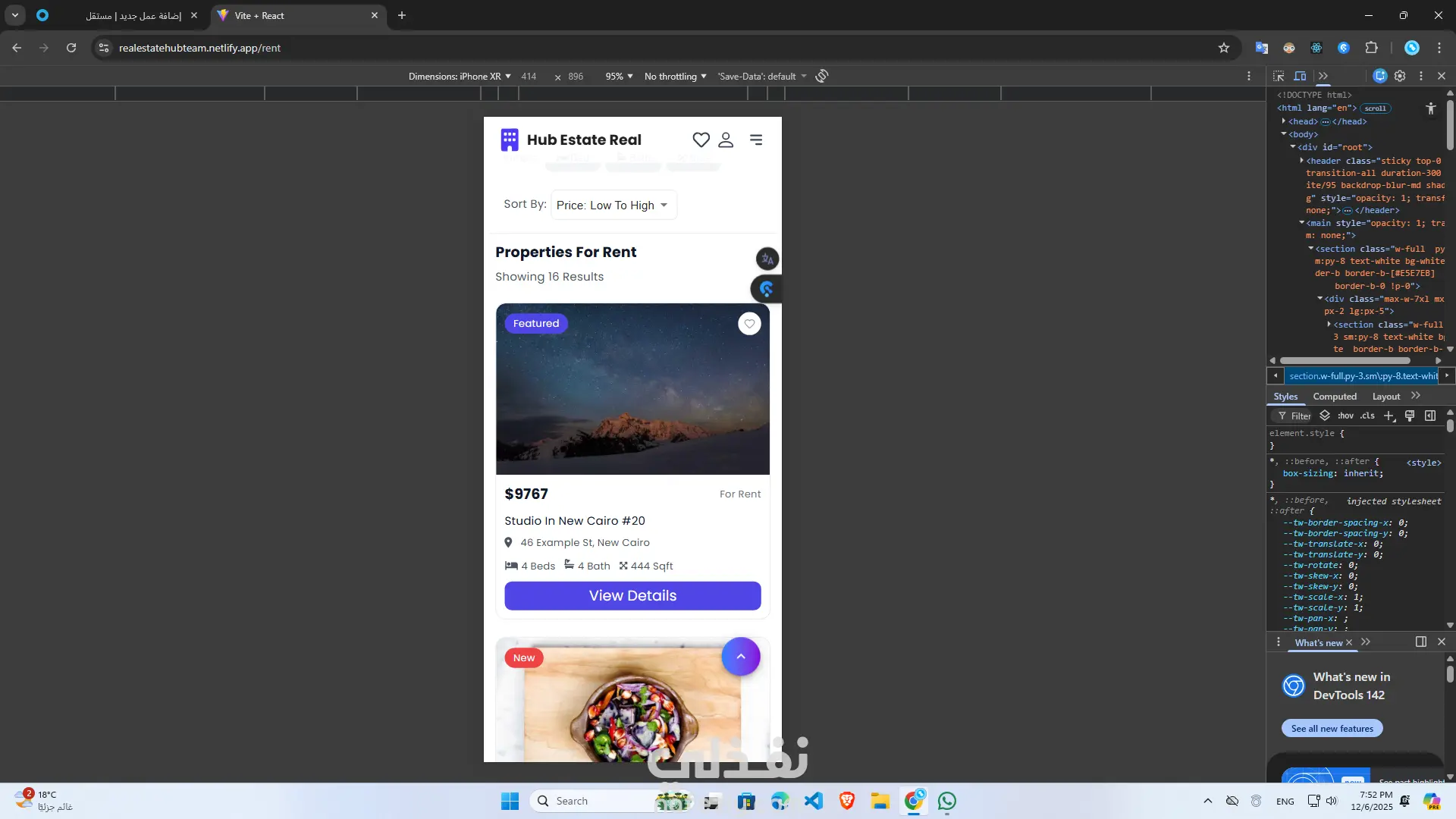This screenshot has width=1456, height=819.
Task: Open the Sort By price dropdown
Action: coord(613,205)
